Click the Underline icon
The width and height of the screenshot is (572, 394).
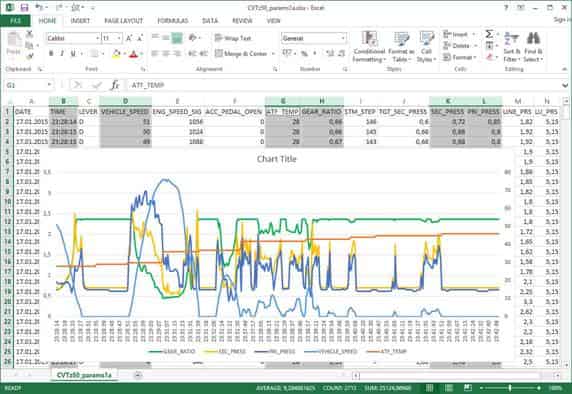pos(73,54)
